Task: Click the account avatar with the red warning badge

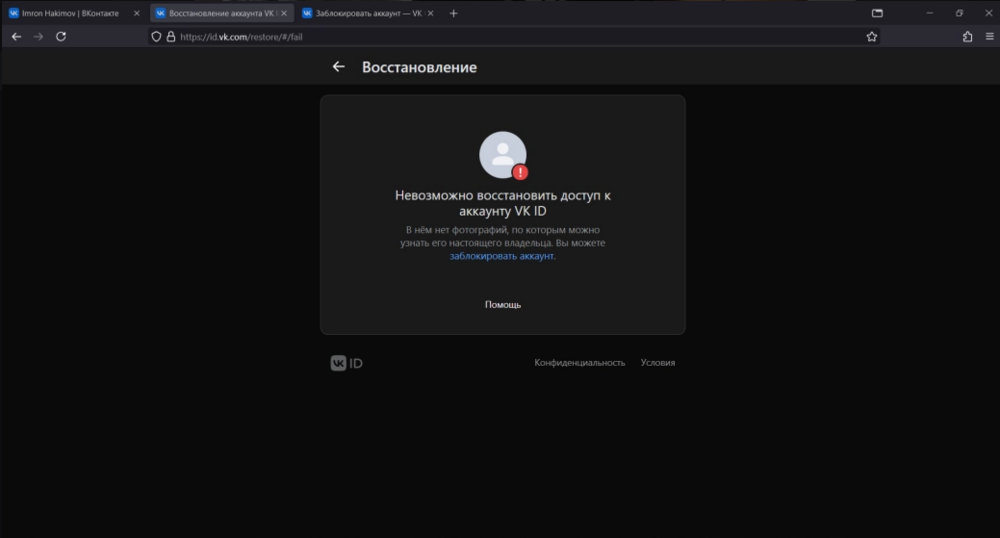Action: [503, 155]
